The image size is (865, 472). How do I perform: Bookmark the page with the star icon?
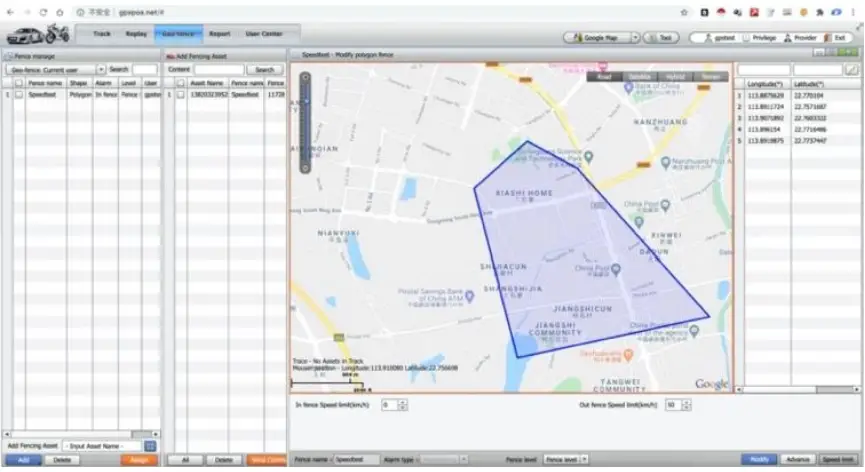[684, 12]
